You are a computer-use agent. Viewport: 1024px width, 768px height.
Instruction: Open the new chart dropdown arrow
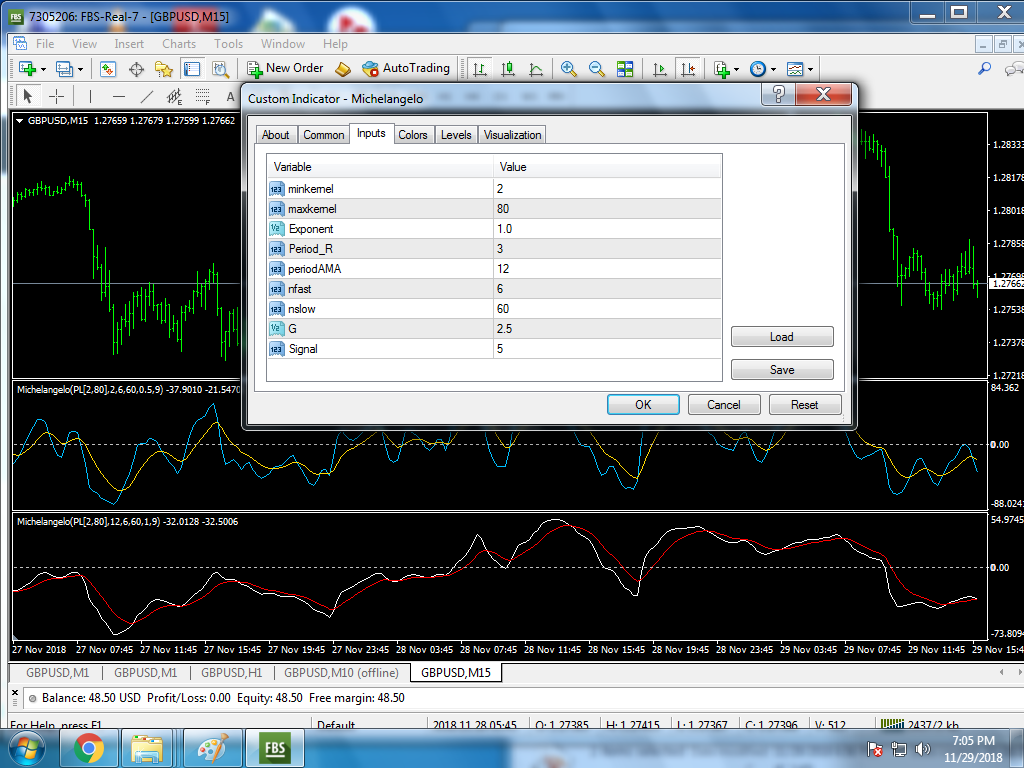[41, 69]
